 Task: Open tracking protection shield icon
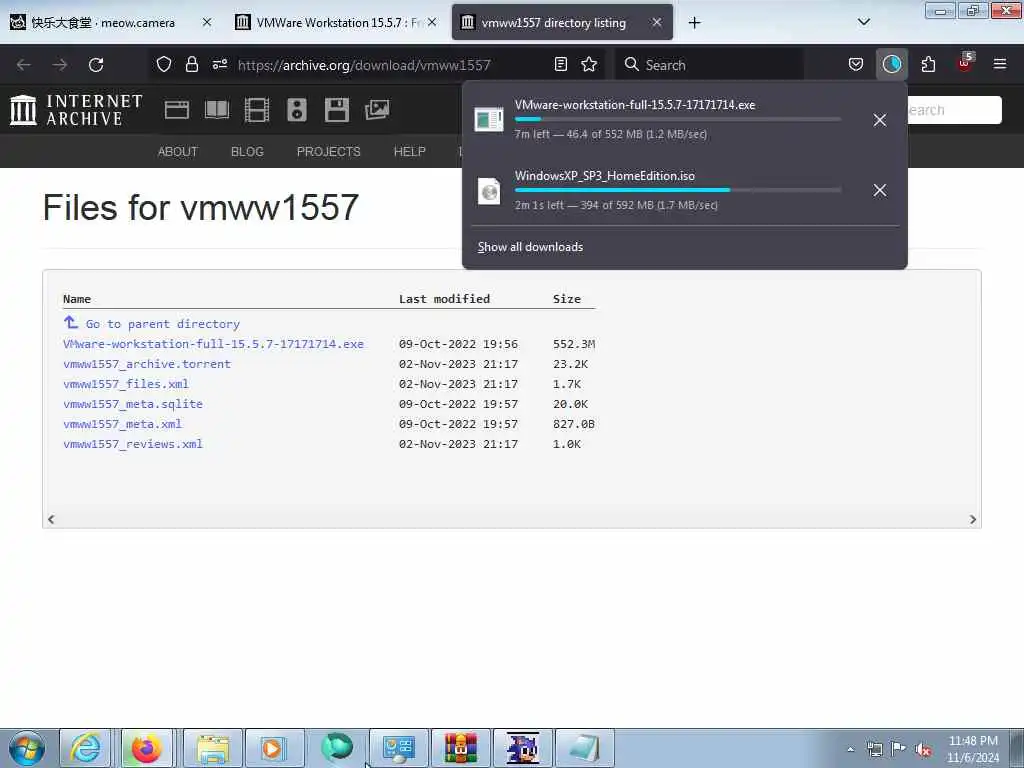click(164, 64)
